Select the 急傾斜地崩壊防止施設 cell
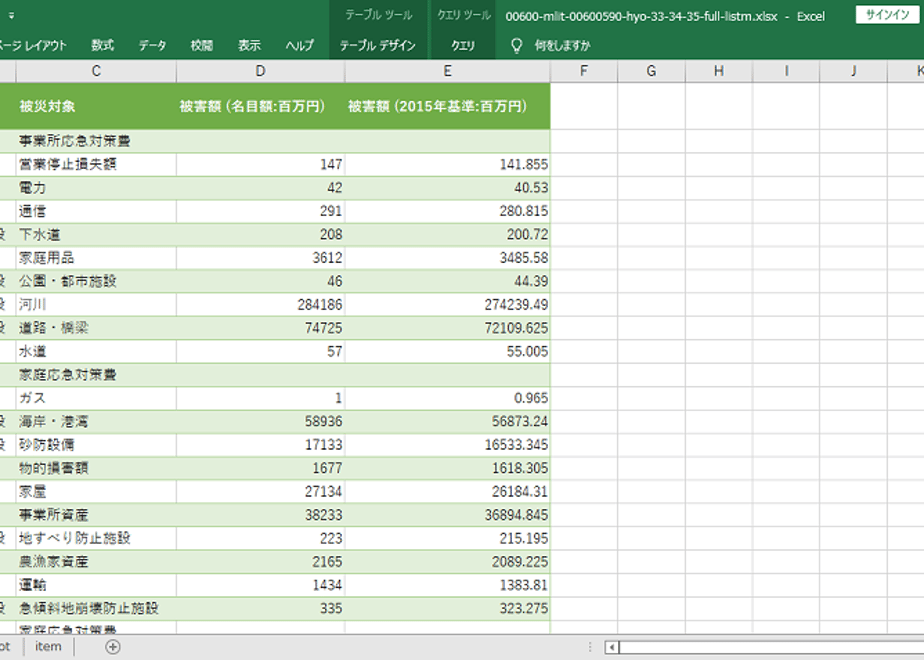Image resolution: width=924 pixels, height=660 pixels. 96,609
